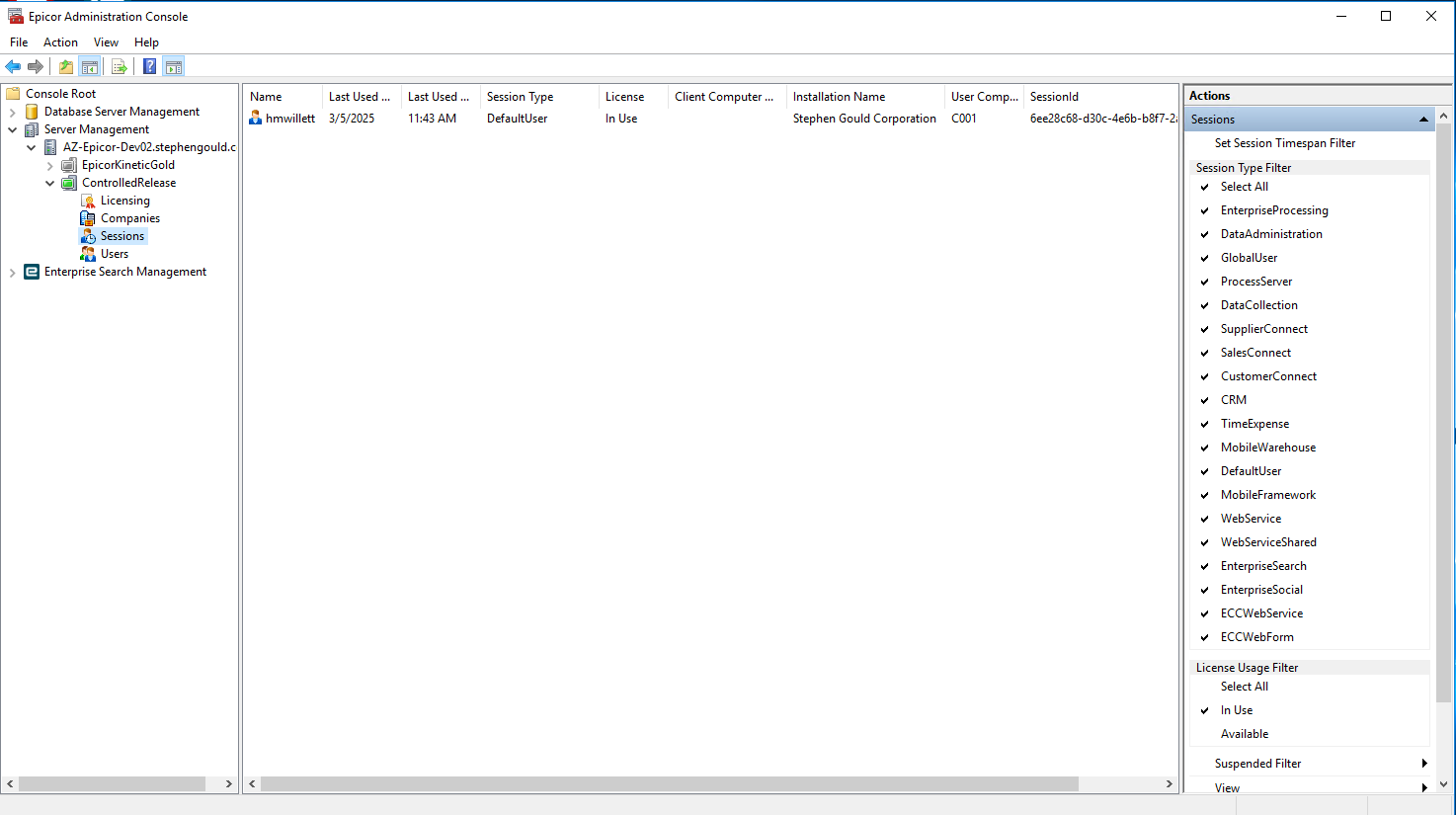Click the Database Server Management cylinder icon
This screenshot has height=815, width=1456.
tap(33, 112)
